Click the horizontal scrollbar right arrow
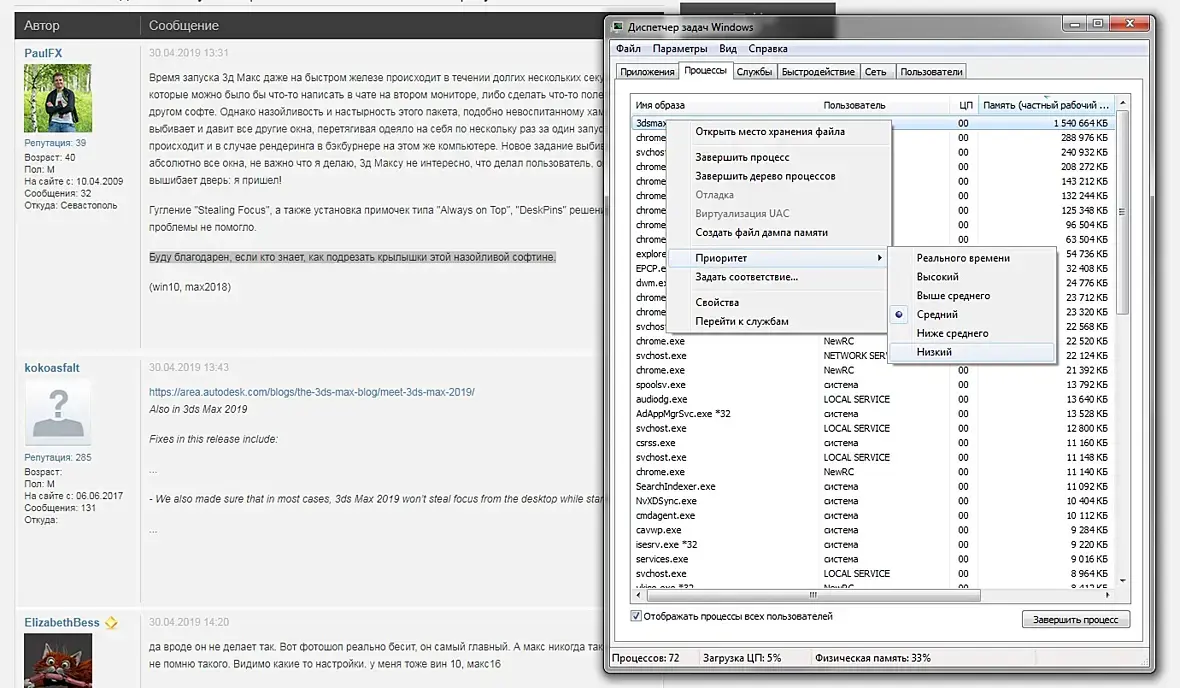The width and height of the screenshot is (1180, 688). pyautogui.click(x=1107, y=595)
